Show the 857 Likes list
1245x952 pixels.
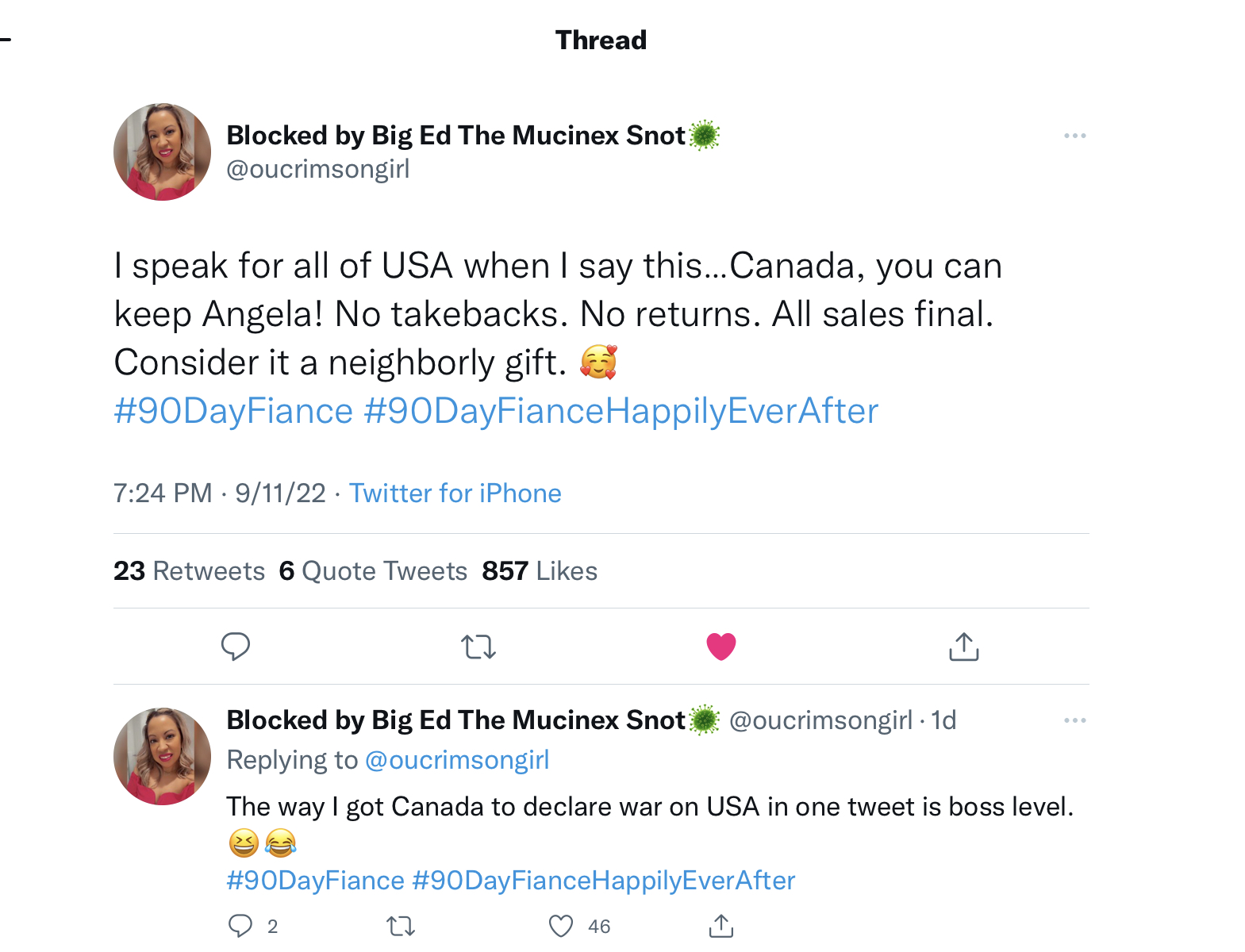tap(540, 571)
